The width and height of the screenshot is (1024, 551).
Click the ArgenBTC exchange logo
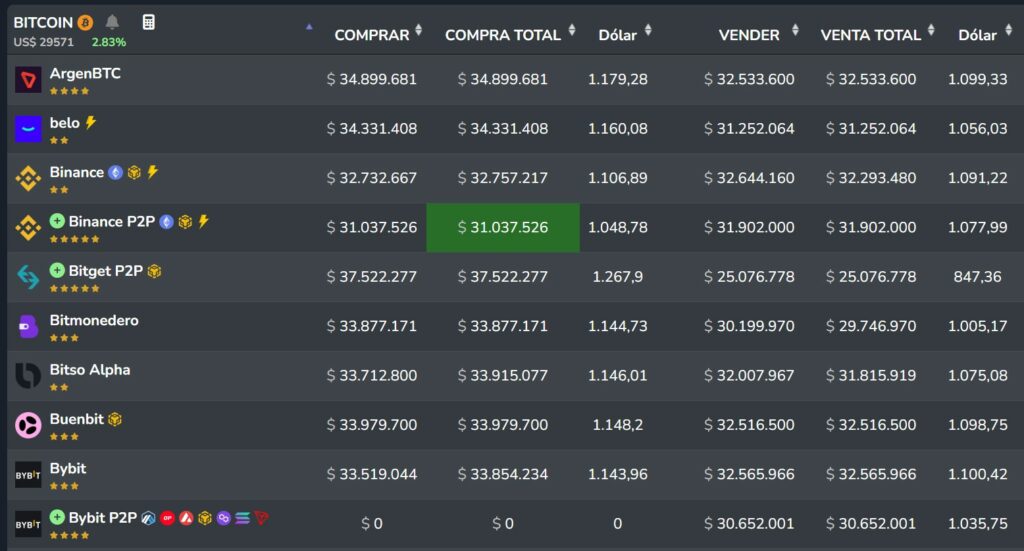point(28,80)
